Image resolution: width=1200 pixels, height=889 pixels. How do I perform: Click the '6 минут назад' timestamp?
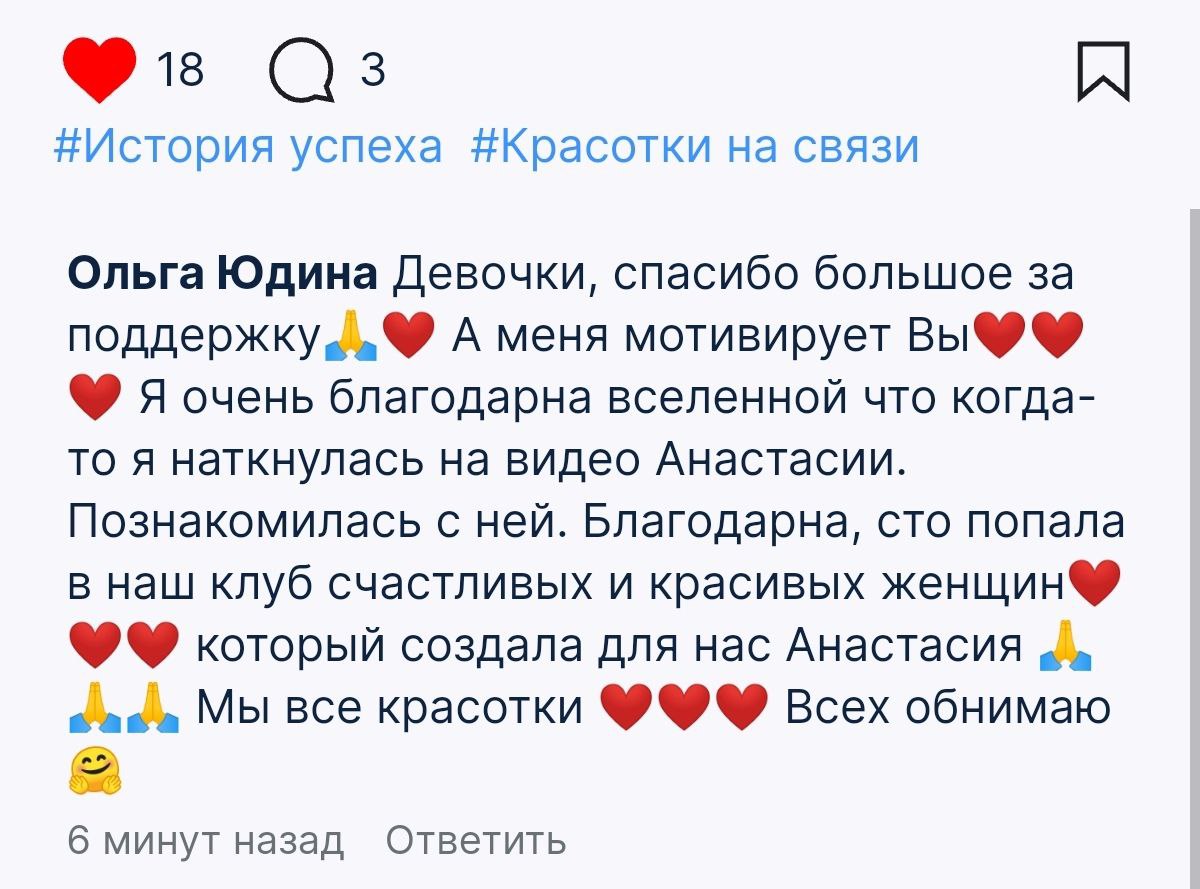pos(205,840)
